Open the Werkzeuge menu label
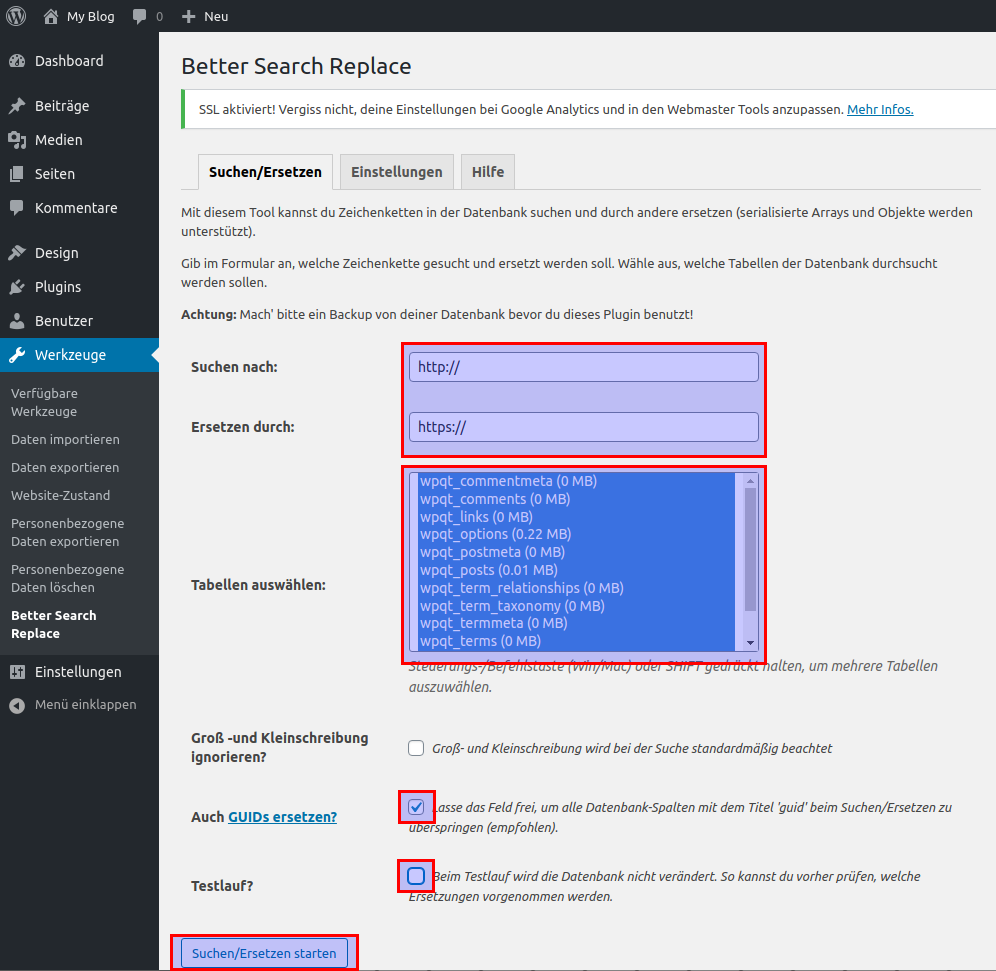996x971 pixels. click(71, 355)
